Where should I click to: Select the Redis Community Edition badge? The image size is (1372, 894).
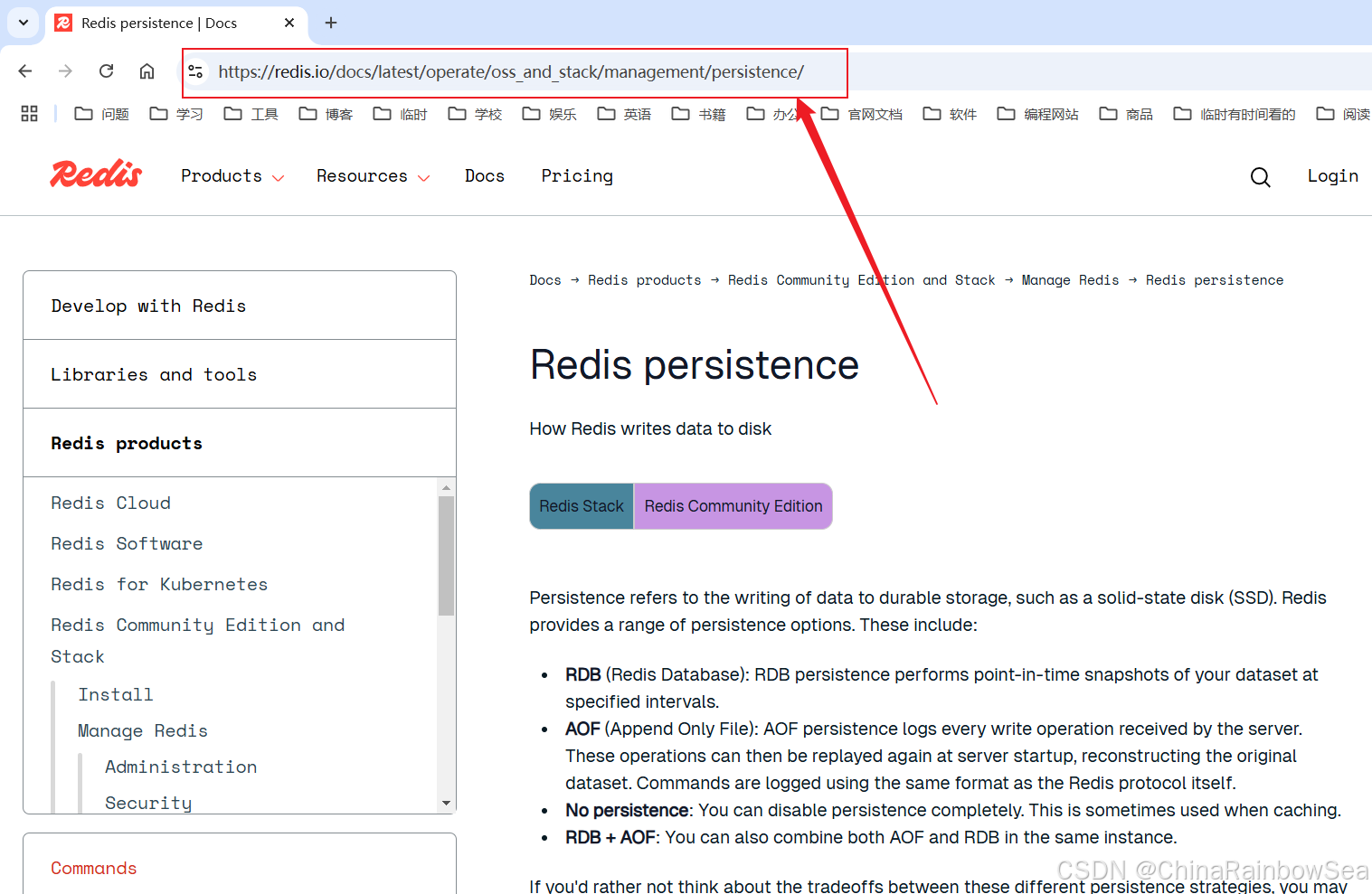pos(733,506)
